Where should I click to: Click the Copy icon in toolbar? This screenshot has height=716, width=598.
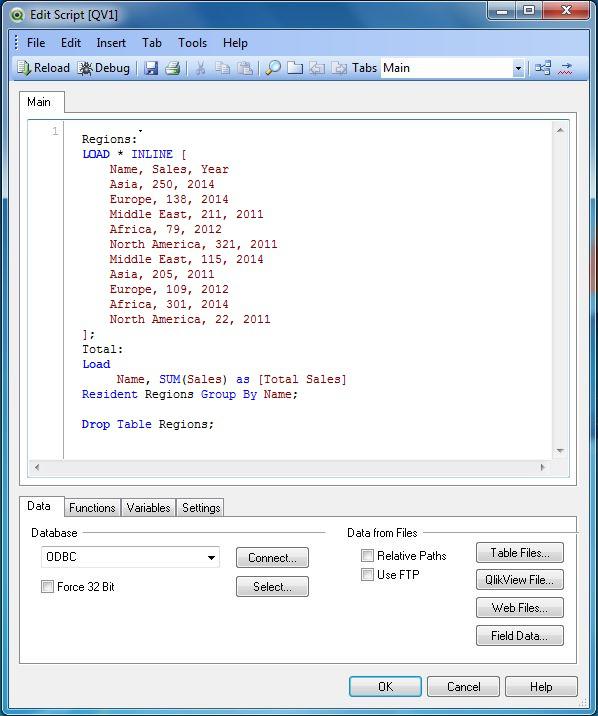click(x=223, y=68)
